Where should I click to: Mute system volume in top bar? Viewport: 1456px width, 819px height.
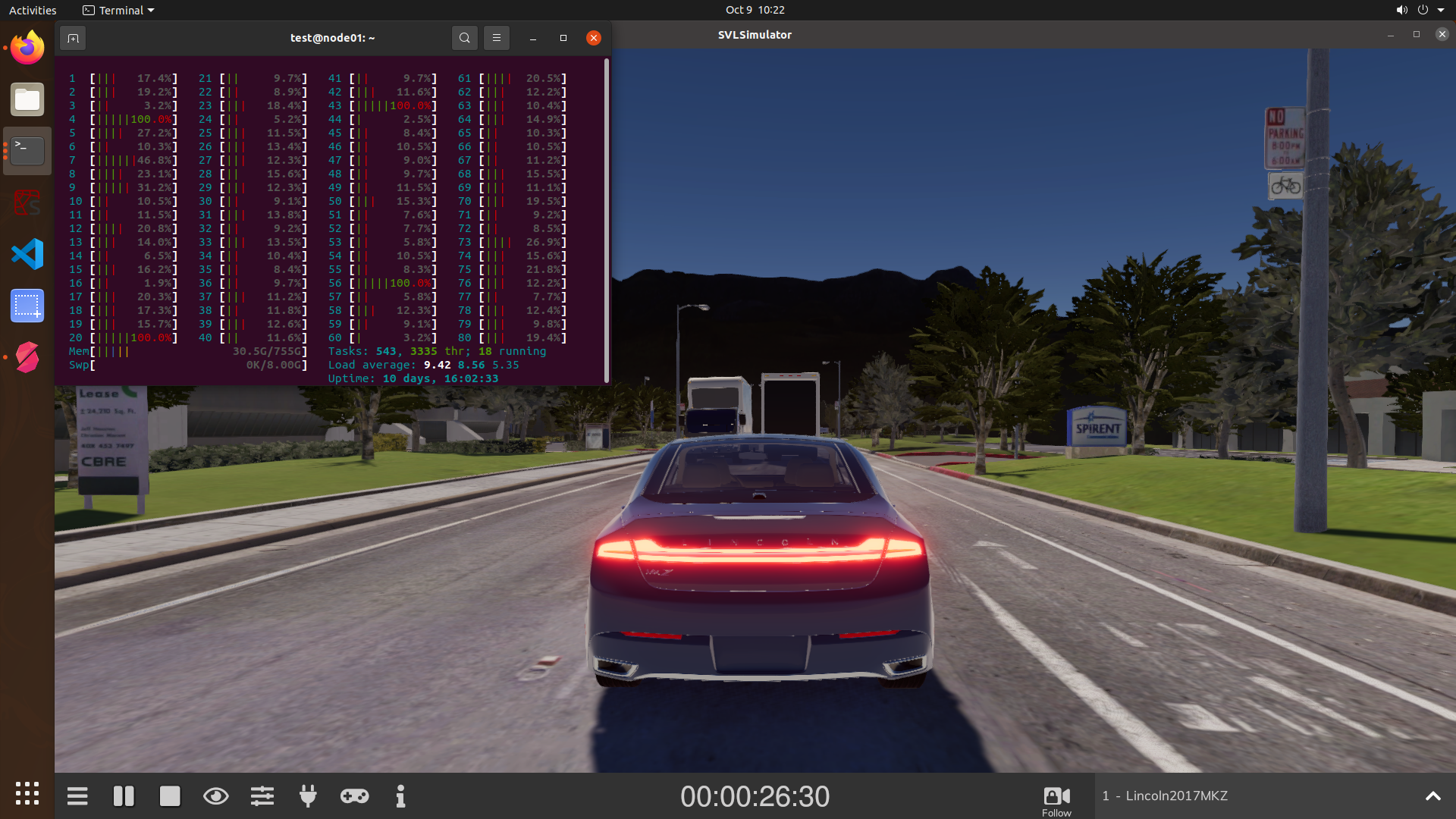[x=1402, y=10]
